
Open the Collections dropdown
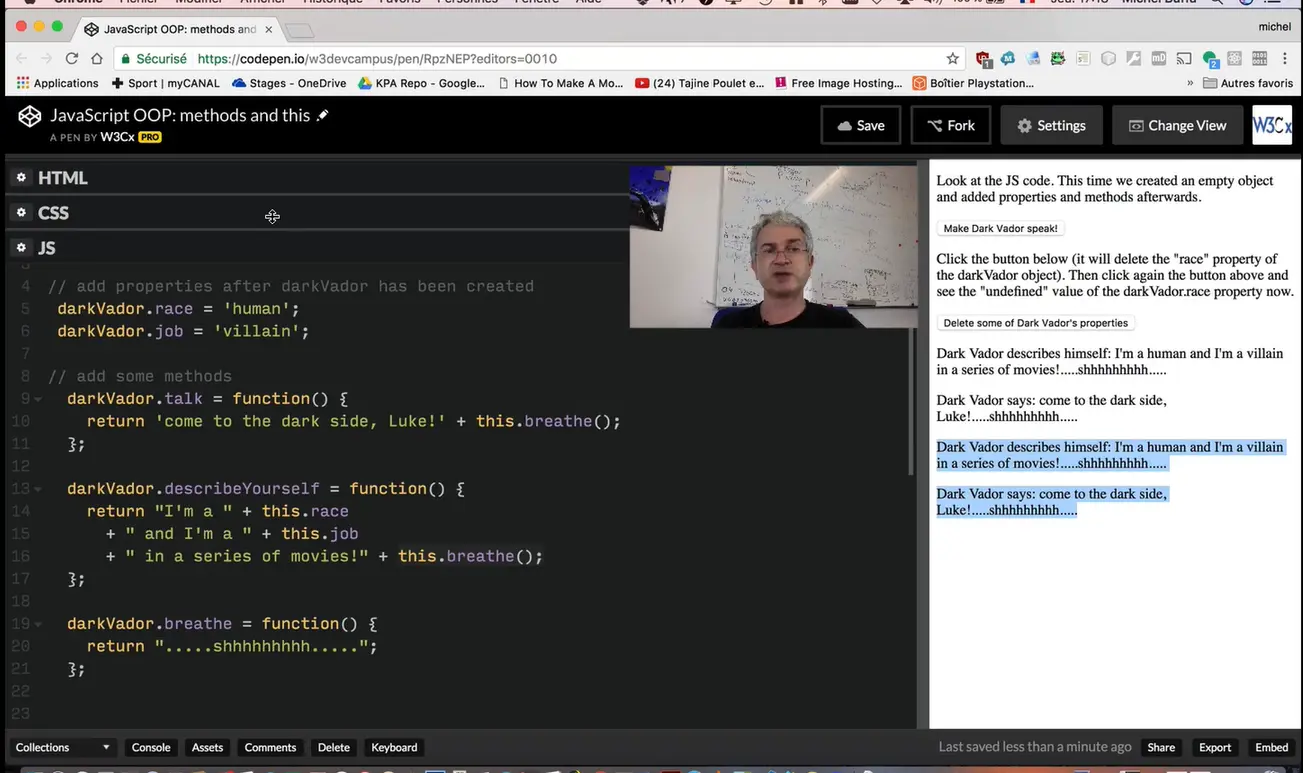click(x=63, y=747)
